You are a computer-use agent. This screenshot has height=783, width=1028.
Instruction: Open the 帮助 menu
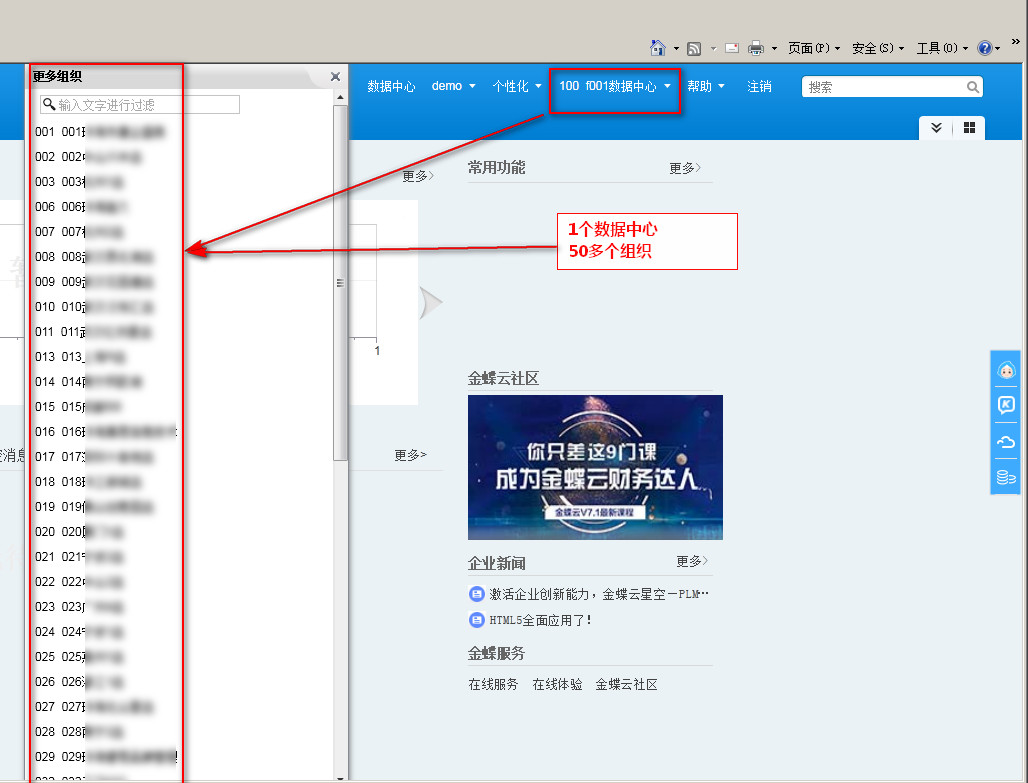coord(705,87)
